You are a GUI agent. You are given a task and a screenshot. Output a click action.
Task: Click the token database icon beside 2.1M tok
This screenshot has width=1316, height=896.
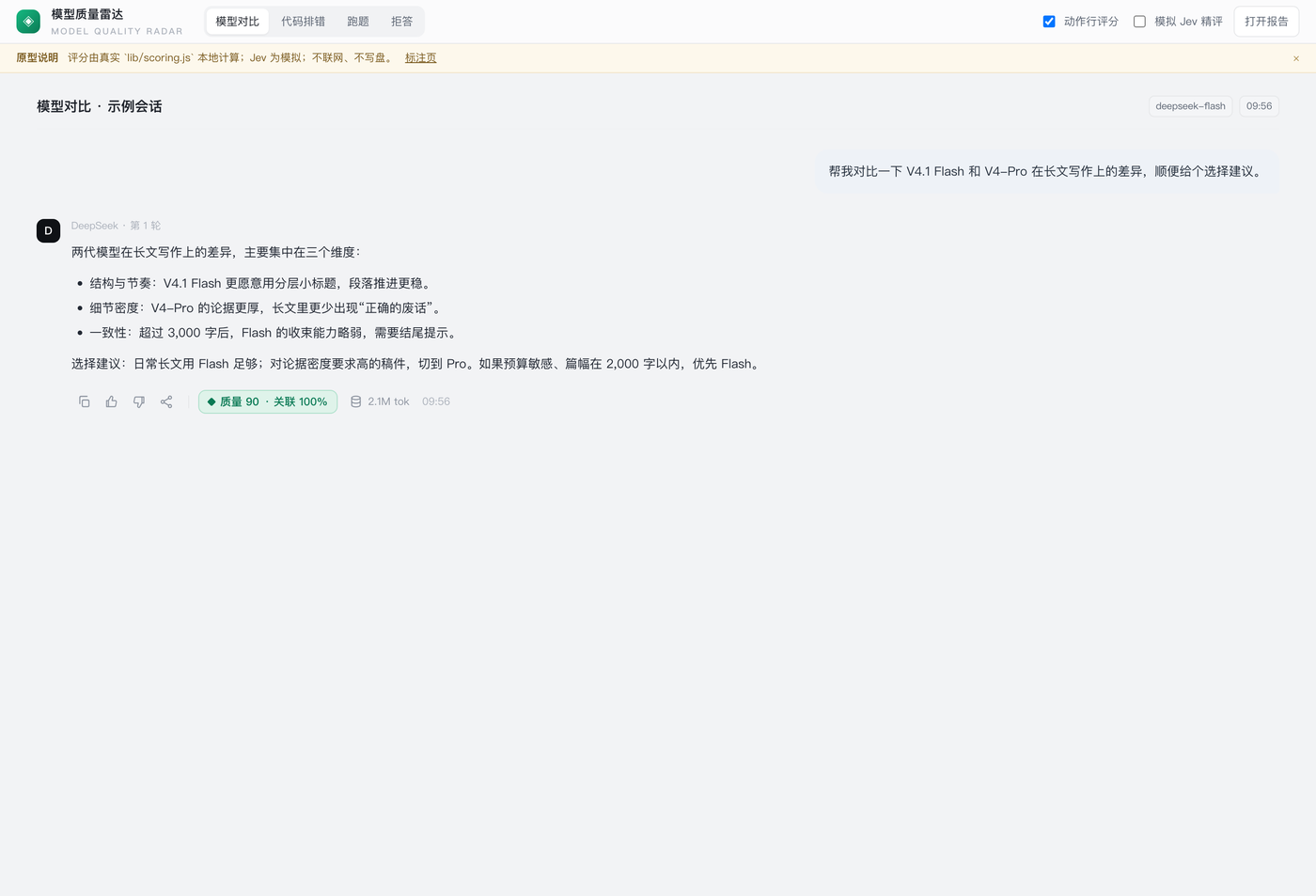355,401
